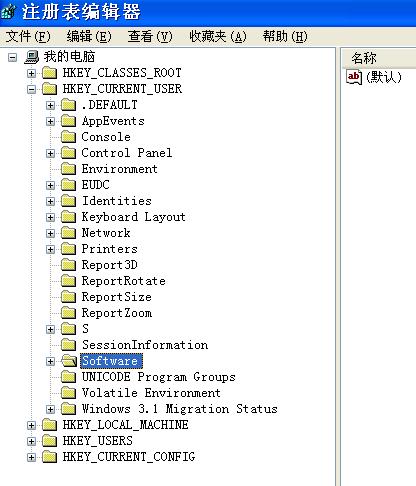Click the open Software folder icon
The width and height of the screenshot is (416, 486).
coord(69,361)
